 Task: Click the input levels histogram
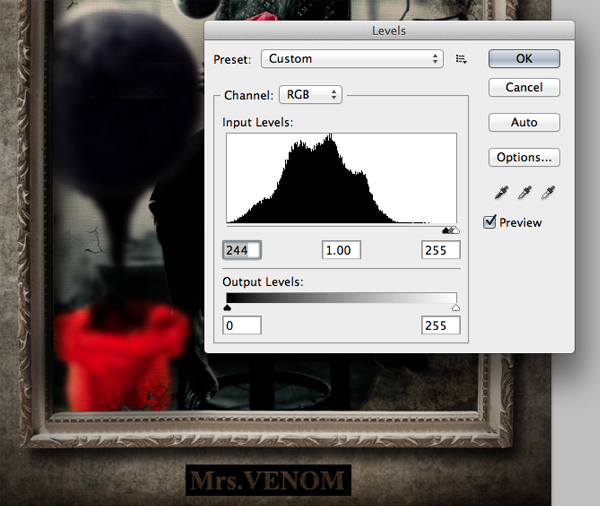pyautogui.click(x=341, y=178)
